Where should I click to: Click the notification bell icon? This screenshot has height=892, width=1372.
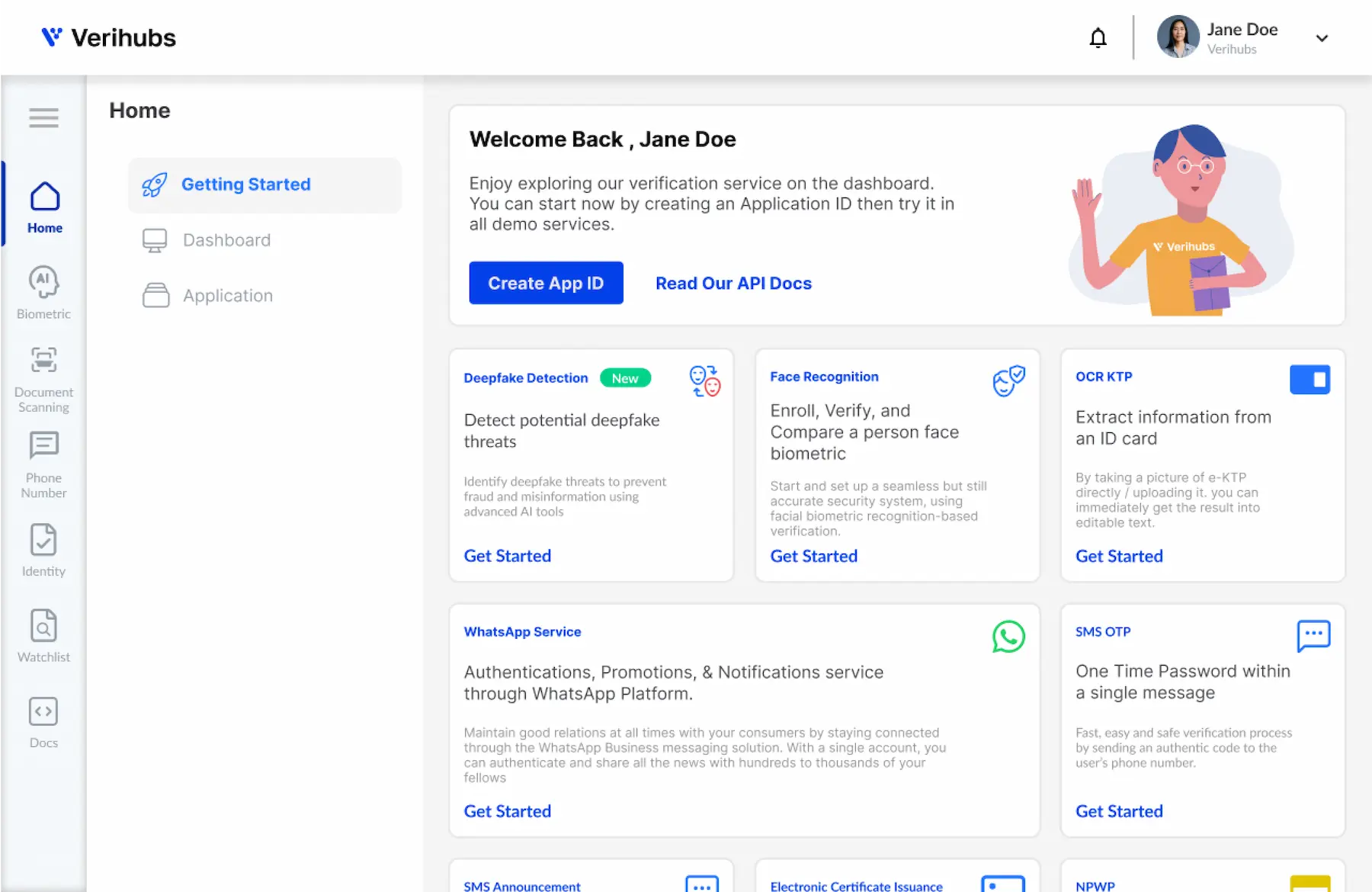click(x=1098, y=37)
